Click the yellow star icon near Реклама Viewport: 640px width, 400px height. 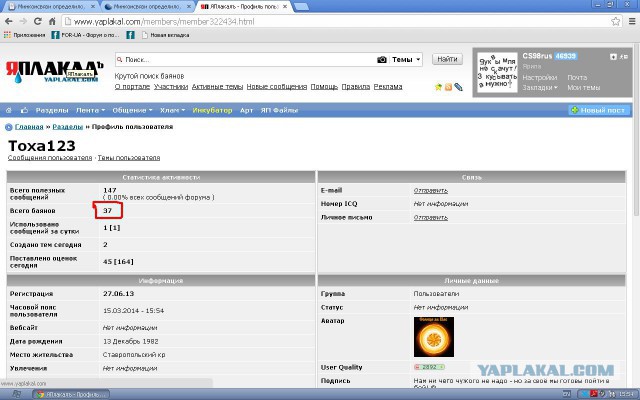(x=438, y=87)
